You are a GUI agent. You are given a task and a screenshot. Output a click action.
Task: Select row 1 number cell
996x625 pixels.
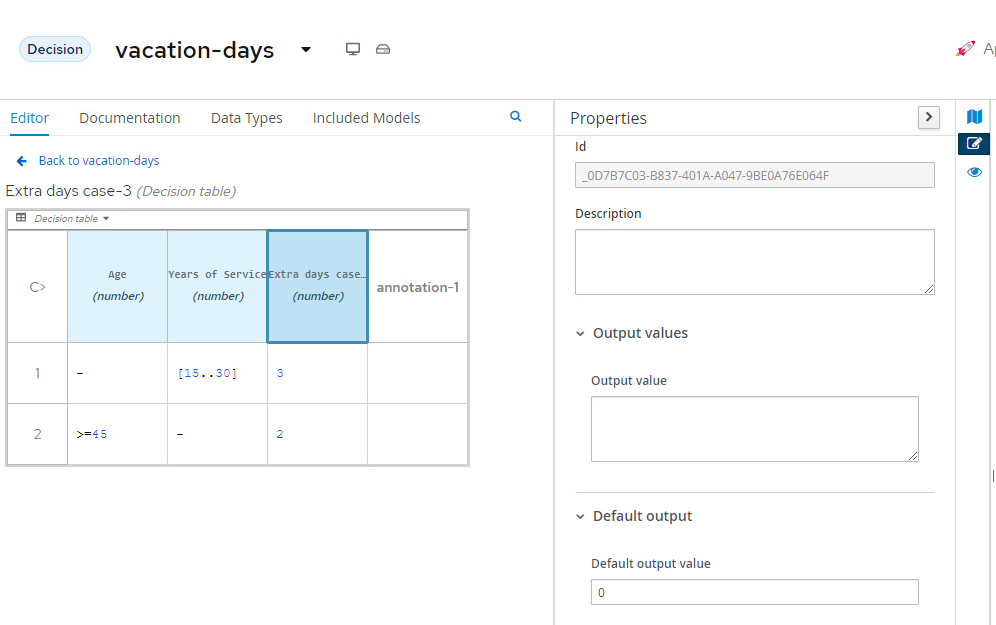[37, 373]
